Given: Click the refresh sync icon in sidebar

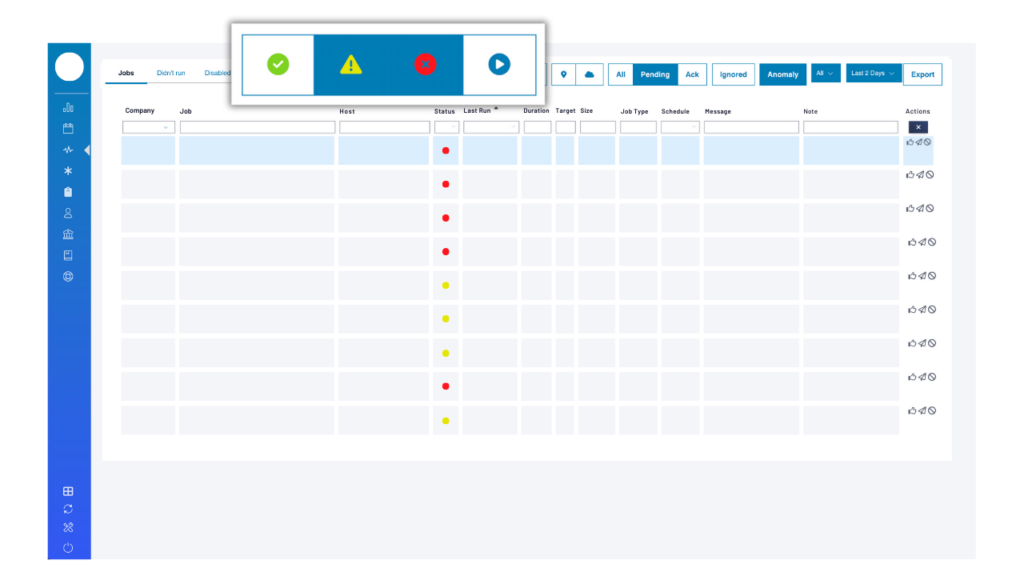Looking at the screenshot, I should coord(68,509).
